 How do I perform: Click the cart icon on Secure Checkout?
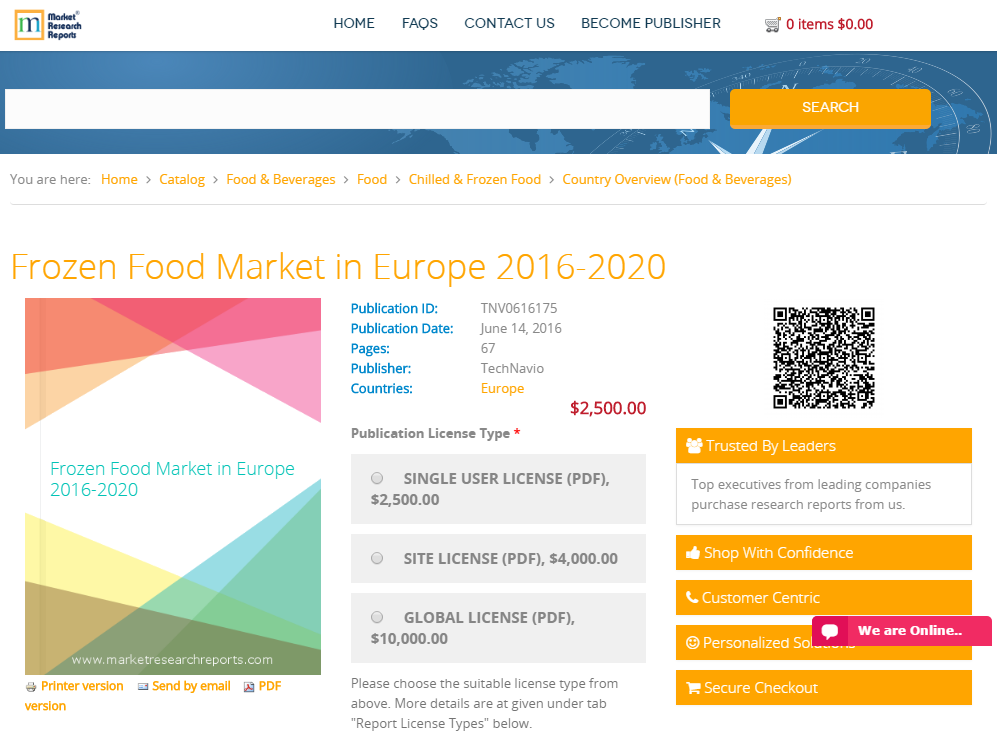pos(693,688)
